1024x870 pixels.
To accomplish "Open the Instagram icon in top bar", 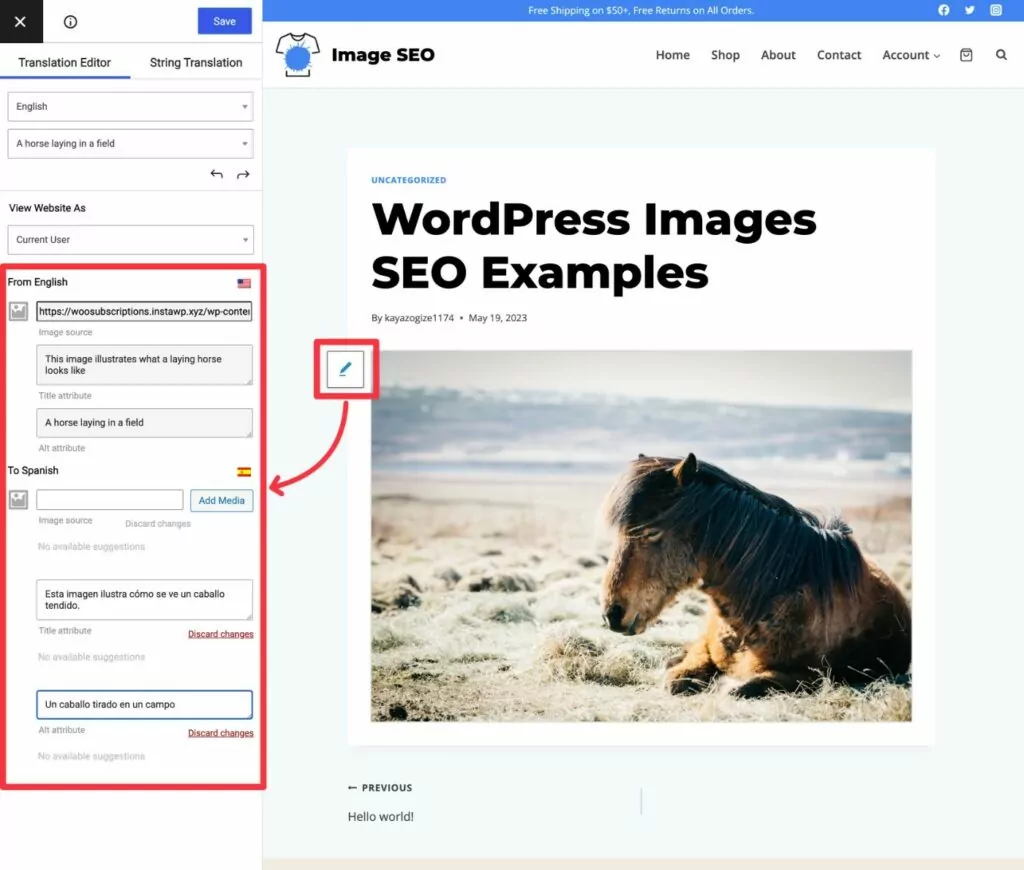I will coord(996,10).
